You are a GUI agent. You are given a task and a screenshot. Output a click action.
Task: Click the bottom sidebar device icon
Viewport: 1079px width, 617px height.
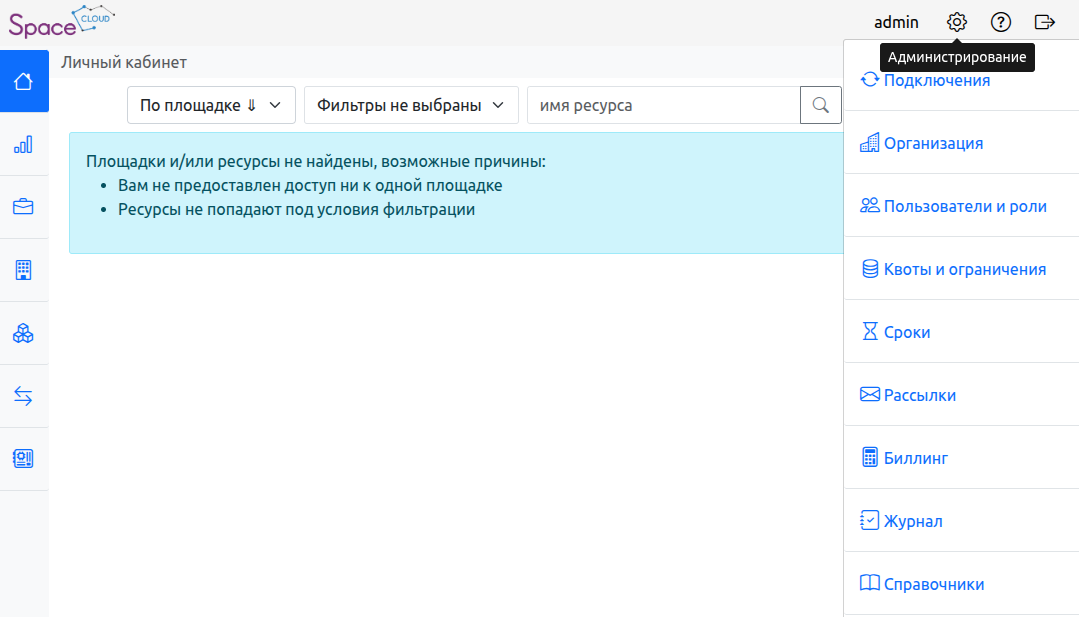pos(24,459)
